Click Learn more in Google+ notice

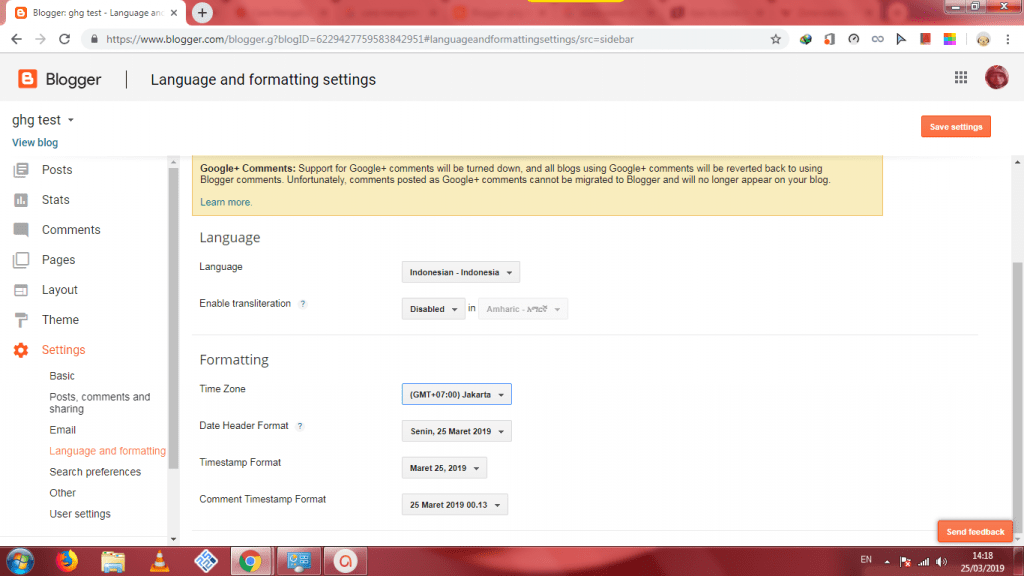tap(226, 202)
